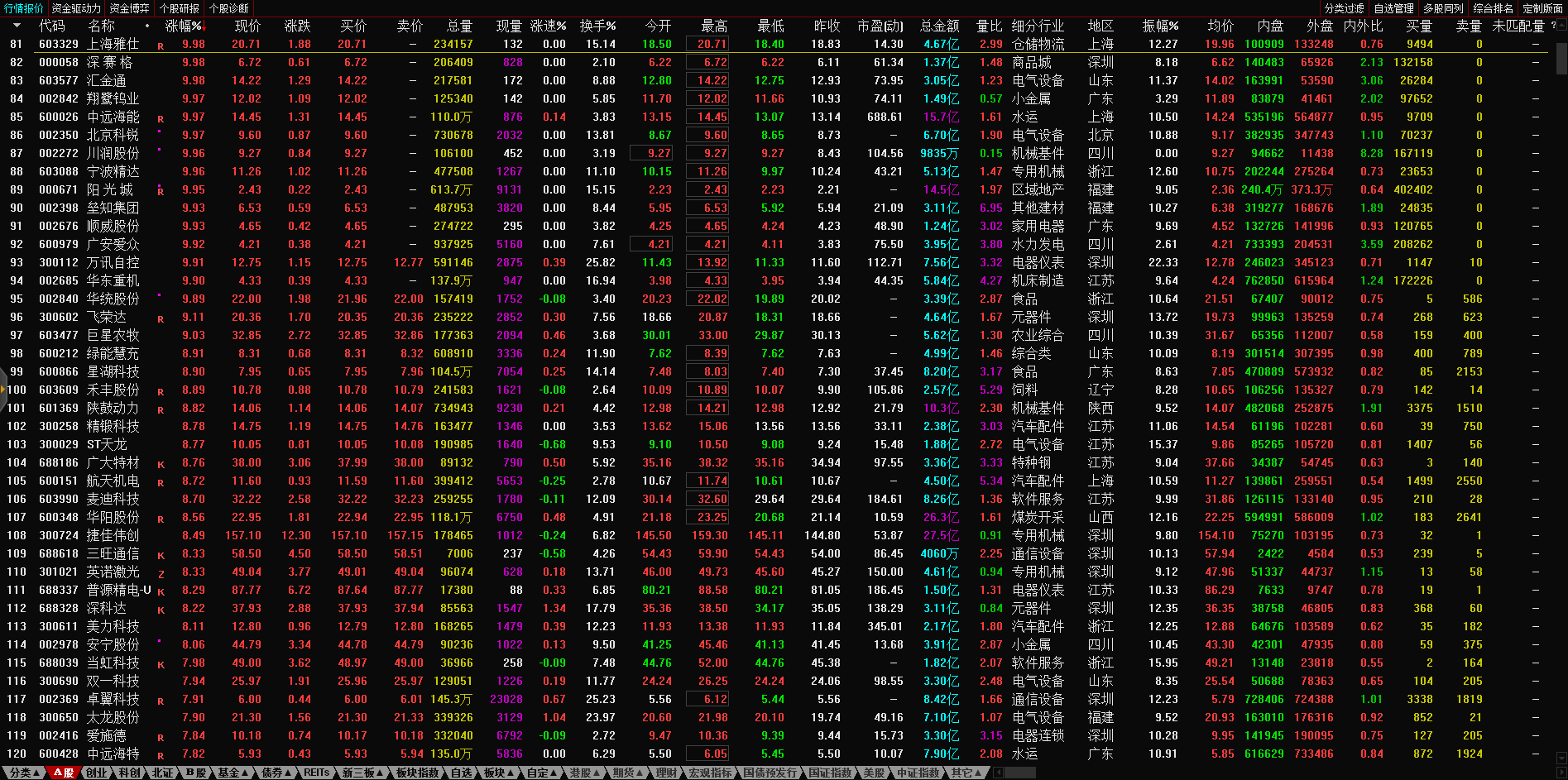
Task: Click the 分类过滤 button
Action: click(x=1344, y=8)
